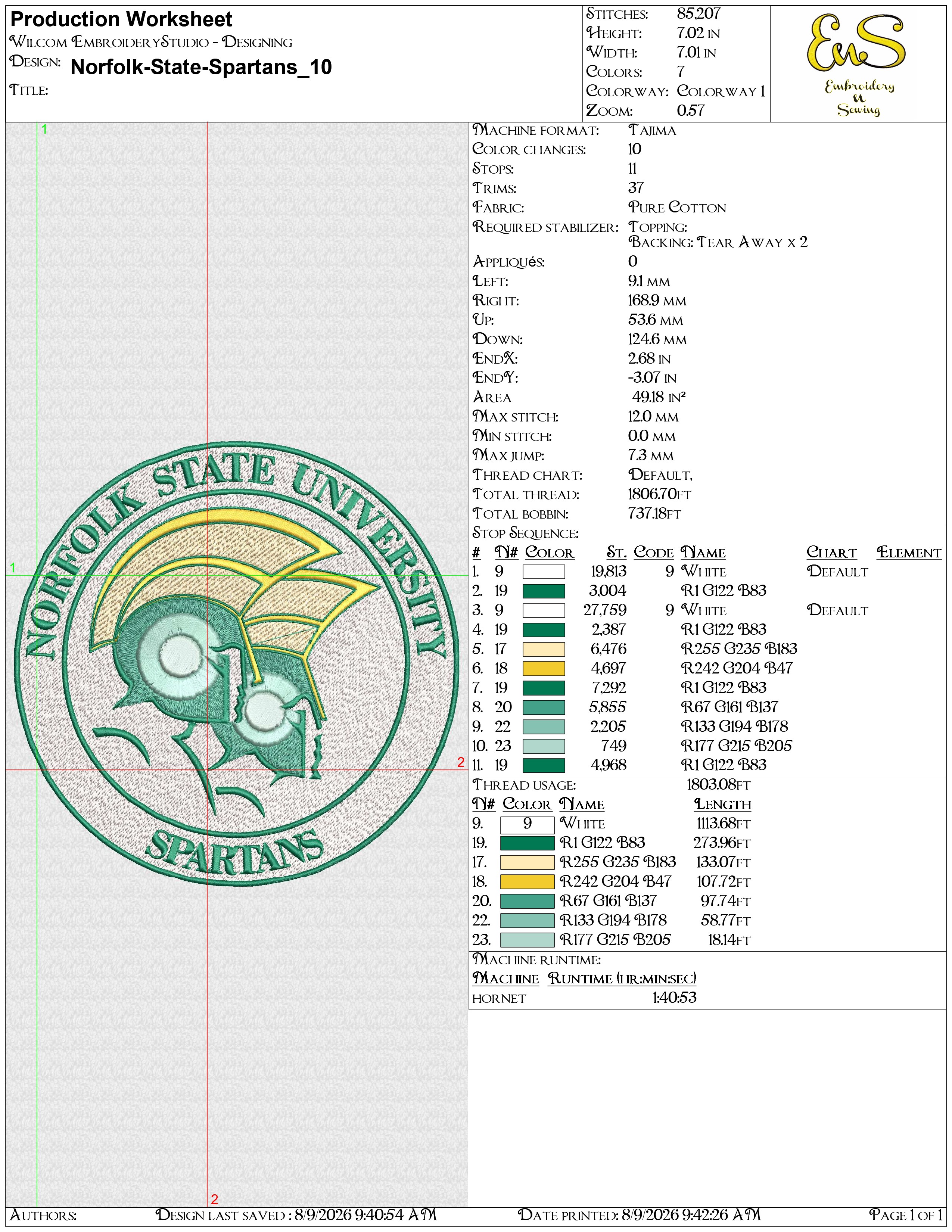Click the trims value "37"
Screen dimensions: 952x1232
pyautogui.click(x=636, y=189)
